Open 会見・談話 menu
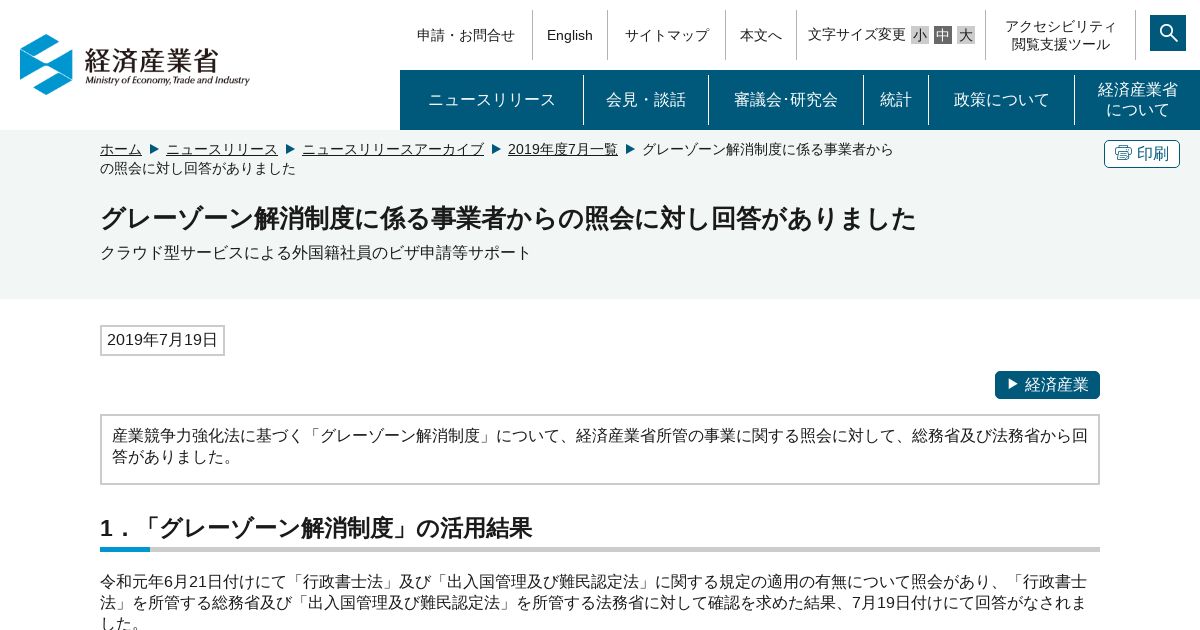The height and width of the screenshot is (630, 1200). pos(646,100)
